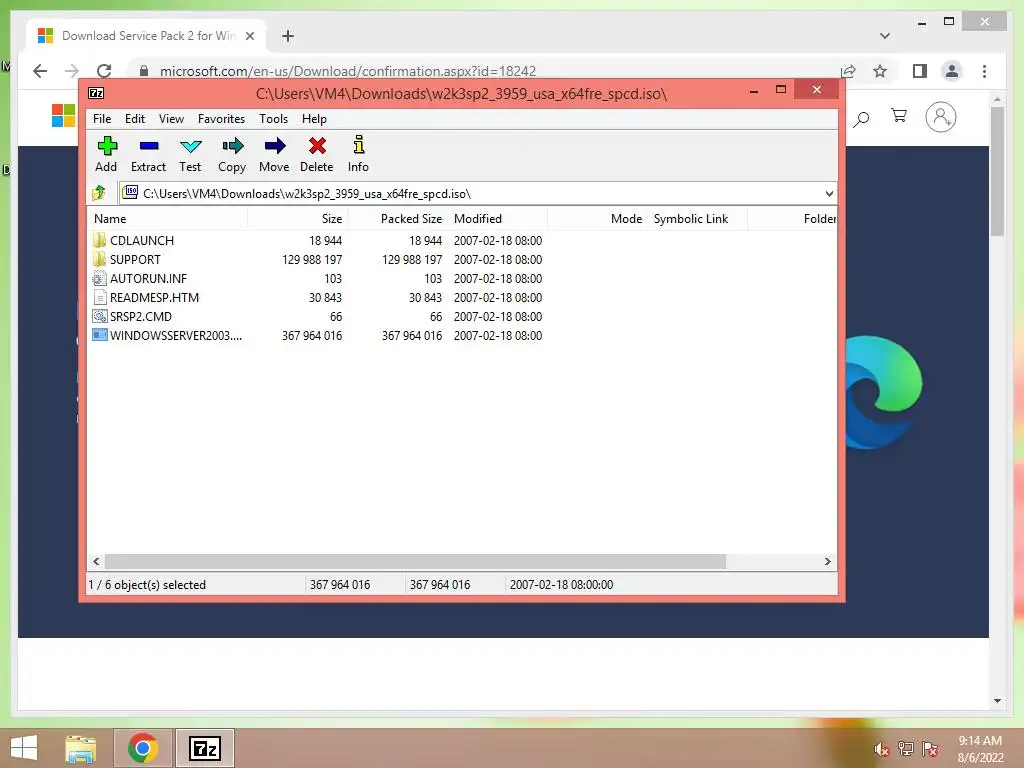Click the right arrow of horizontal scrollbar
Screen dimensions: 1024x768
click(828, 561)
